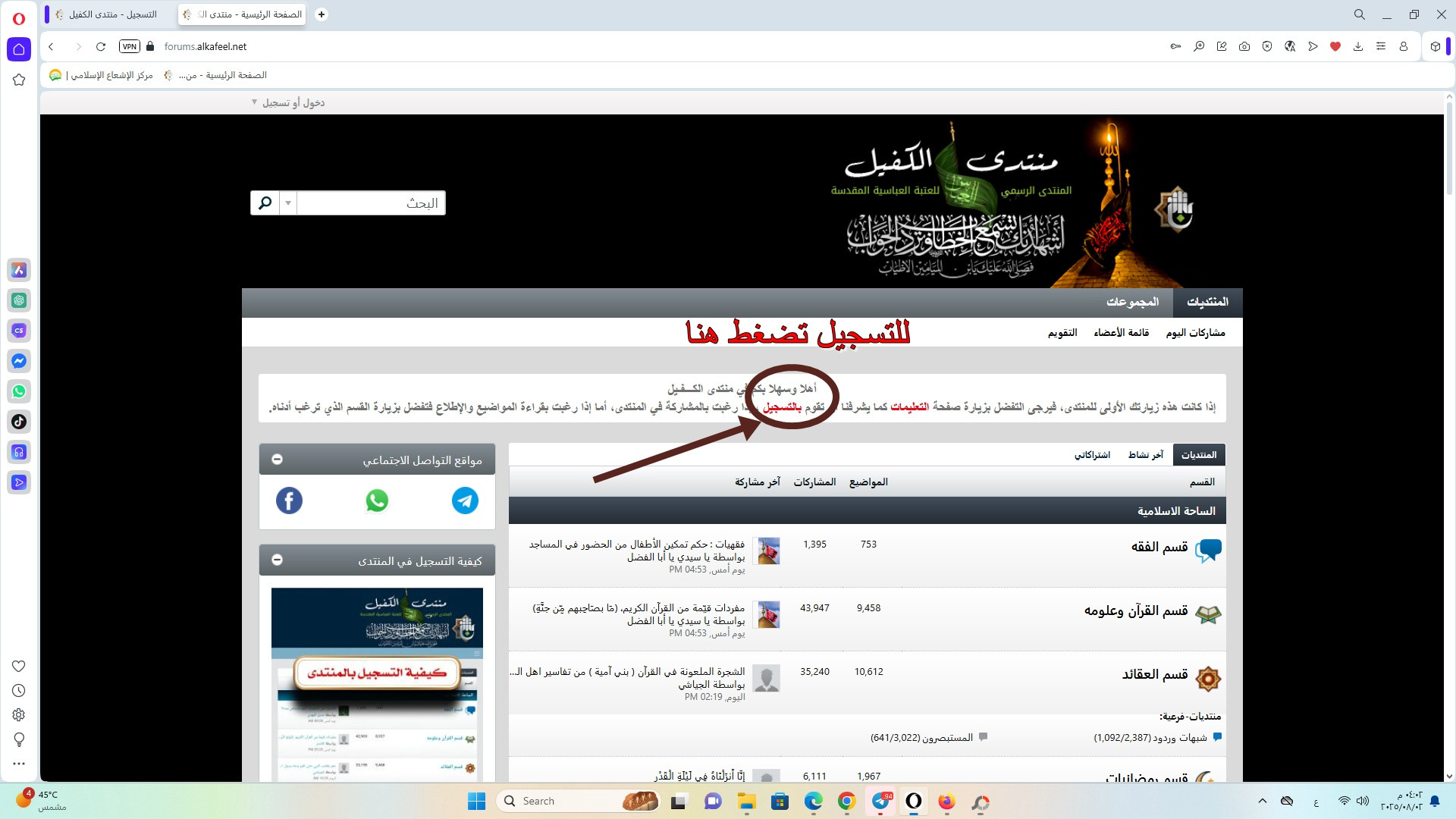Click the البحث search input field

[370, 203]
